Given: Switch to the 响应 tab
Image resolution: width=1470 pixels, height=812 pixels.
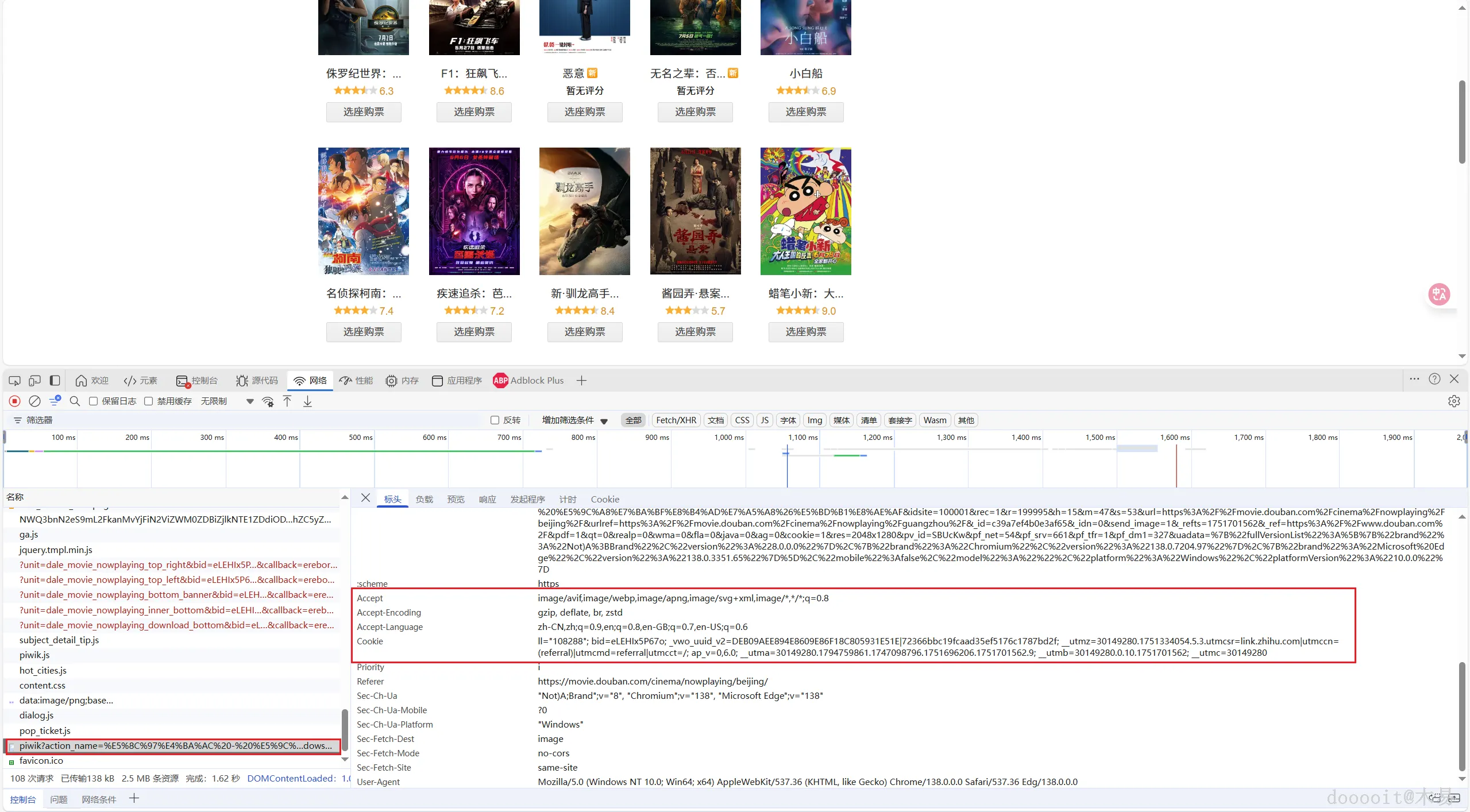Looking at the screenshot, I should 487,499.
